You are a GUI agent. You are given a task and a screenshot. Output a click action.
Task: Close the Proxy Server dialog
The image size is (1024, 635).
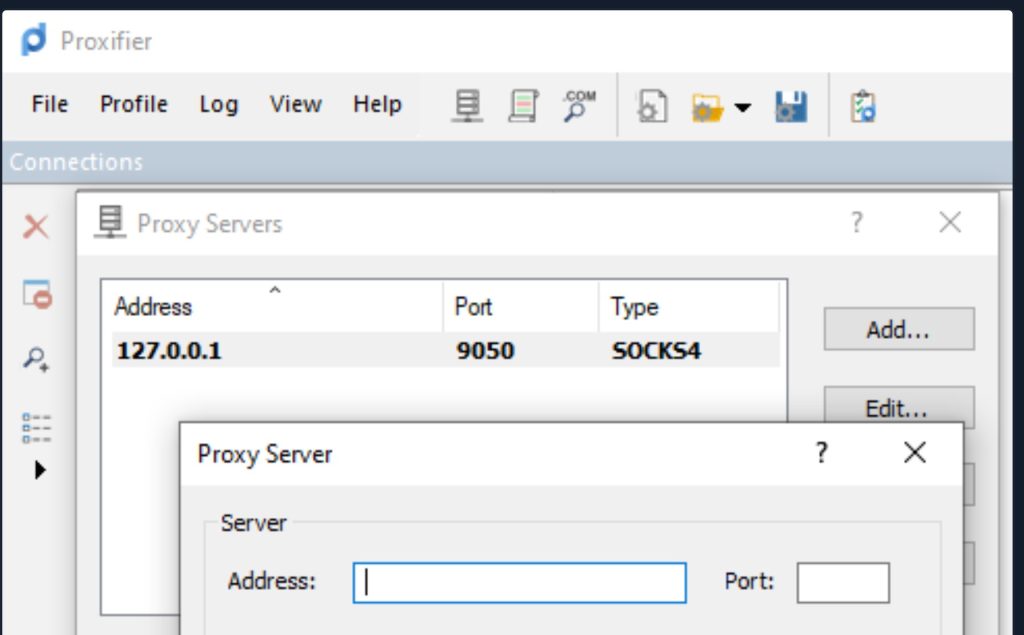(x=915, y=452)
